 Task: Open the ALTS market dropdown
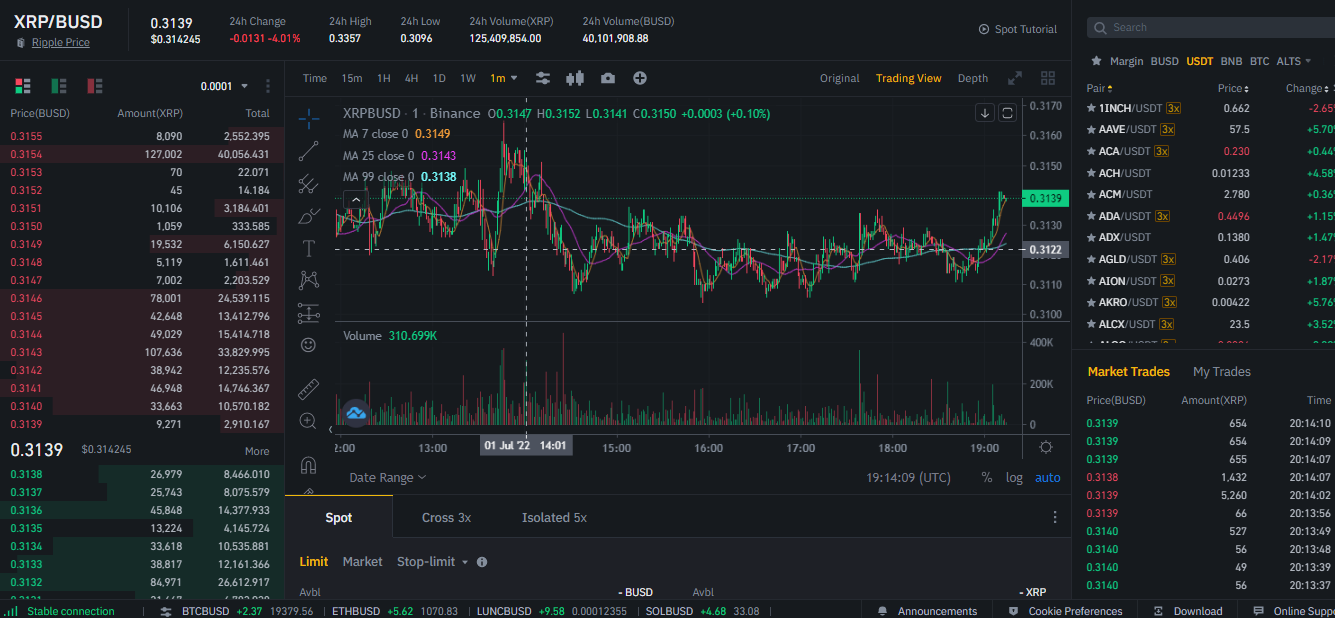(1294, 61)
